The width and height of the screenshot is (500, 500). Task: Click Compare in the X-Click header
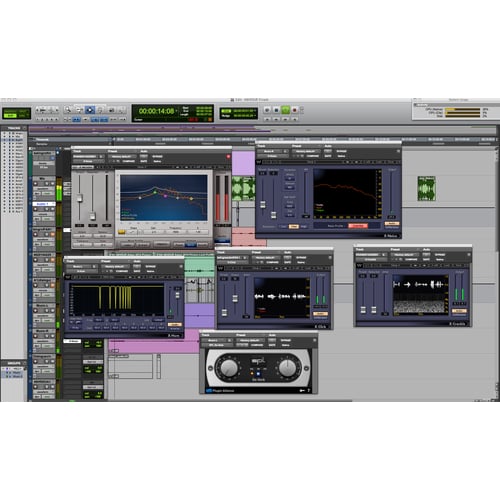point(273,262)
